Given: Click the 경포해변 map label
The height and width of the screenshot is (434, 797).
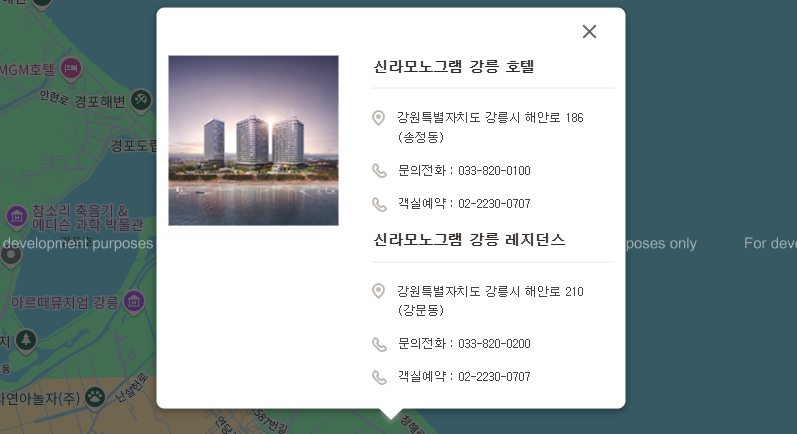Looking at the screenshot, I should pyautogui.click(x=100, y=102).
